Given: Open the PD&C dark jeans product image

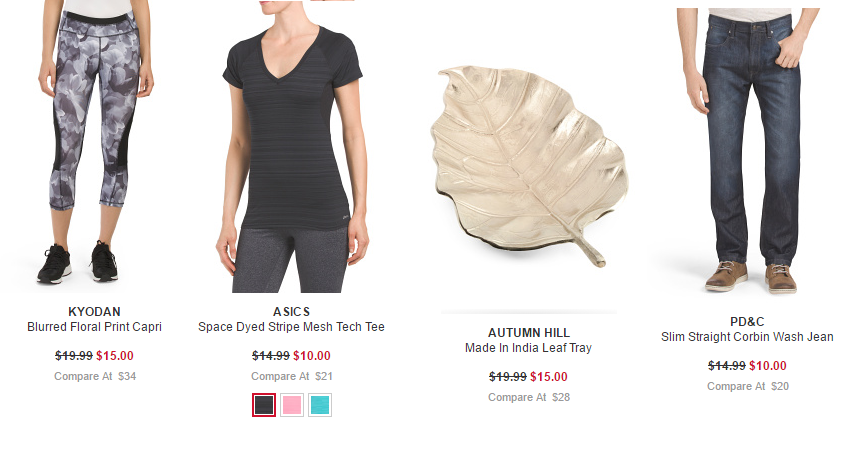Looking at the screenshot, I should tap(747, 151).
